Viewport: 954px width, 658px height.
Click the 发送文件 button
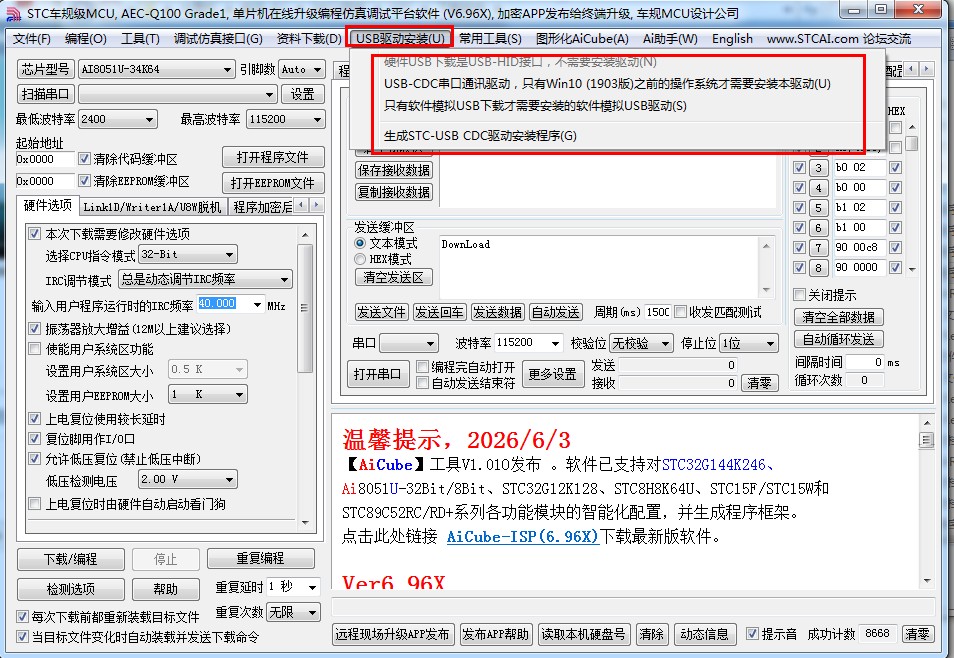(381, 312)
